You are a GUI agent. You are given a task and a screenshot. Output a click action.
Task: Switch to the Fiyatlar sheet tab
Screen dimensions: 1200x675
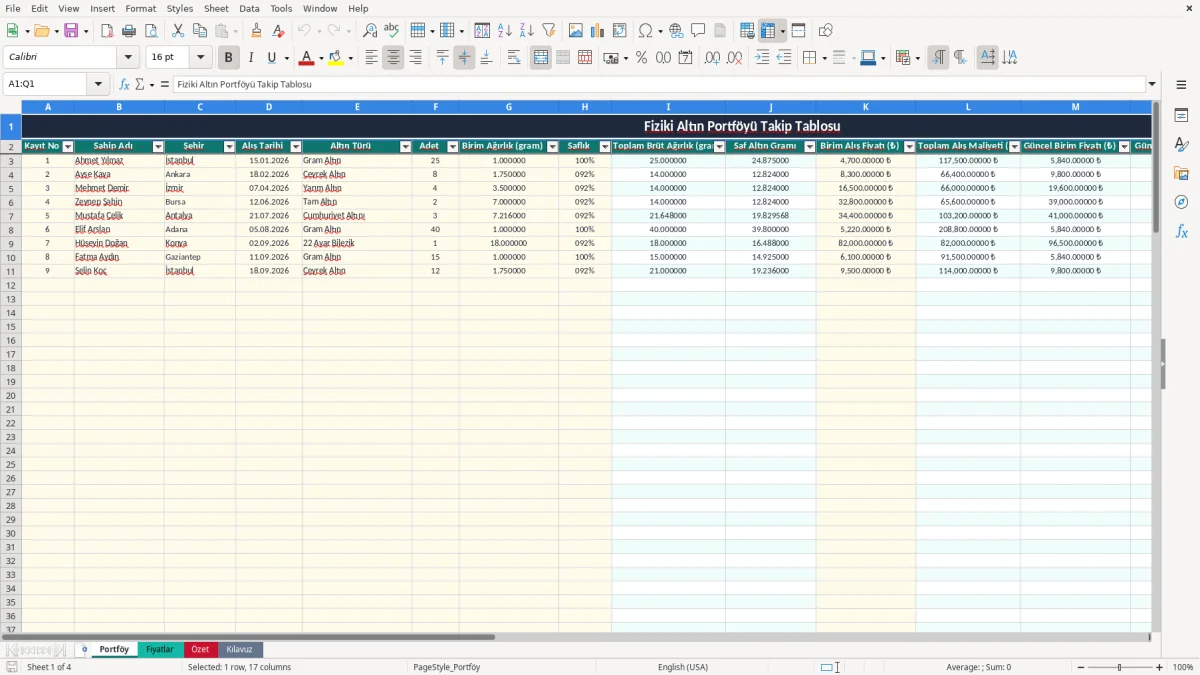[x=160, y=650]
